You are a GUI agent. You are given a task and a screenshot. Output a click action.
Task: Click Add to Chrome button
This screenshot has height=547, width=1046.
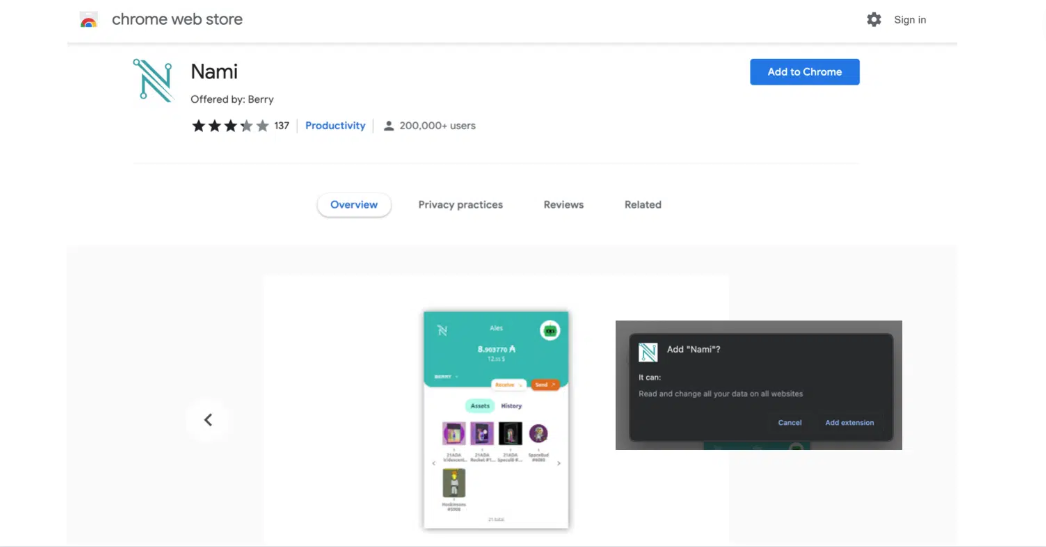(x=805, y=72)
